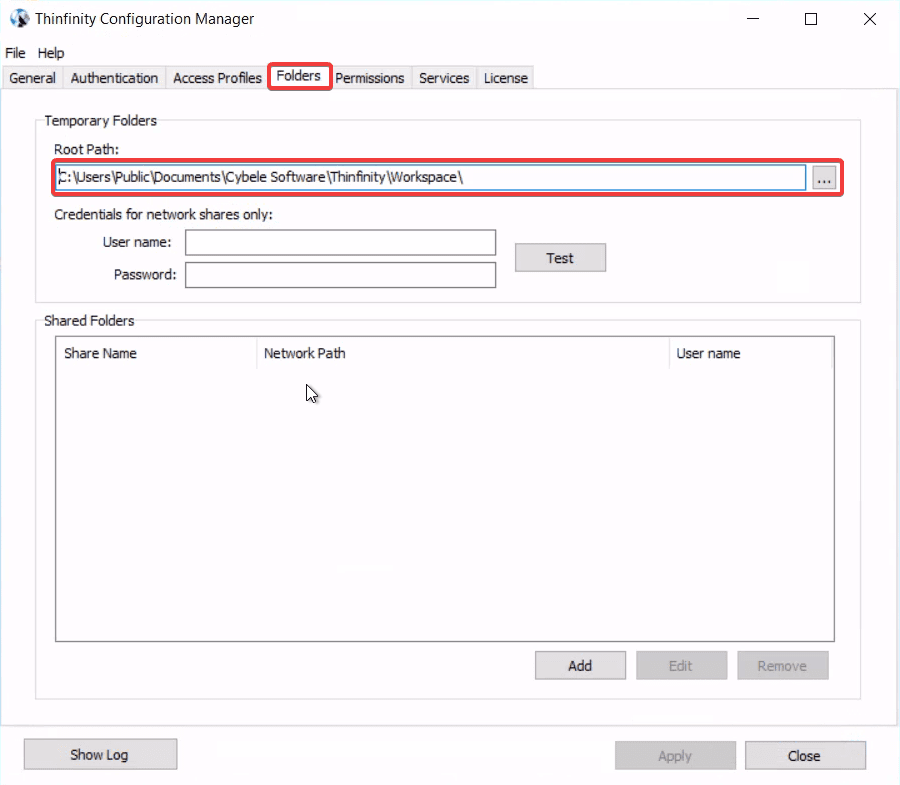Image resolution: width=900 pixels, height=785 pixels.
Task: Open the Show Log panel
Action: coord(100,753)
